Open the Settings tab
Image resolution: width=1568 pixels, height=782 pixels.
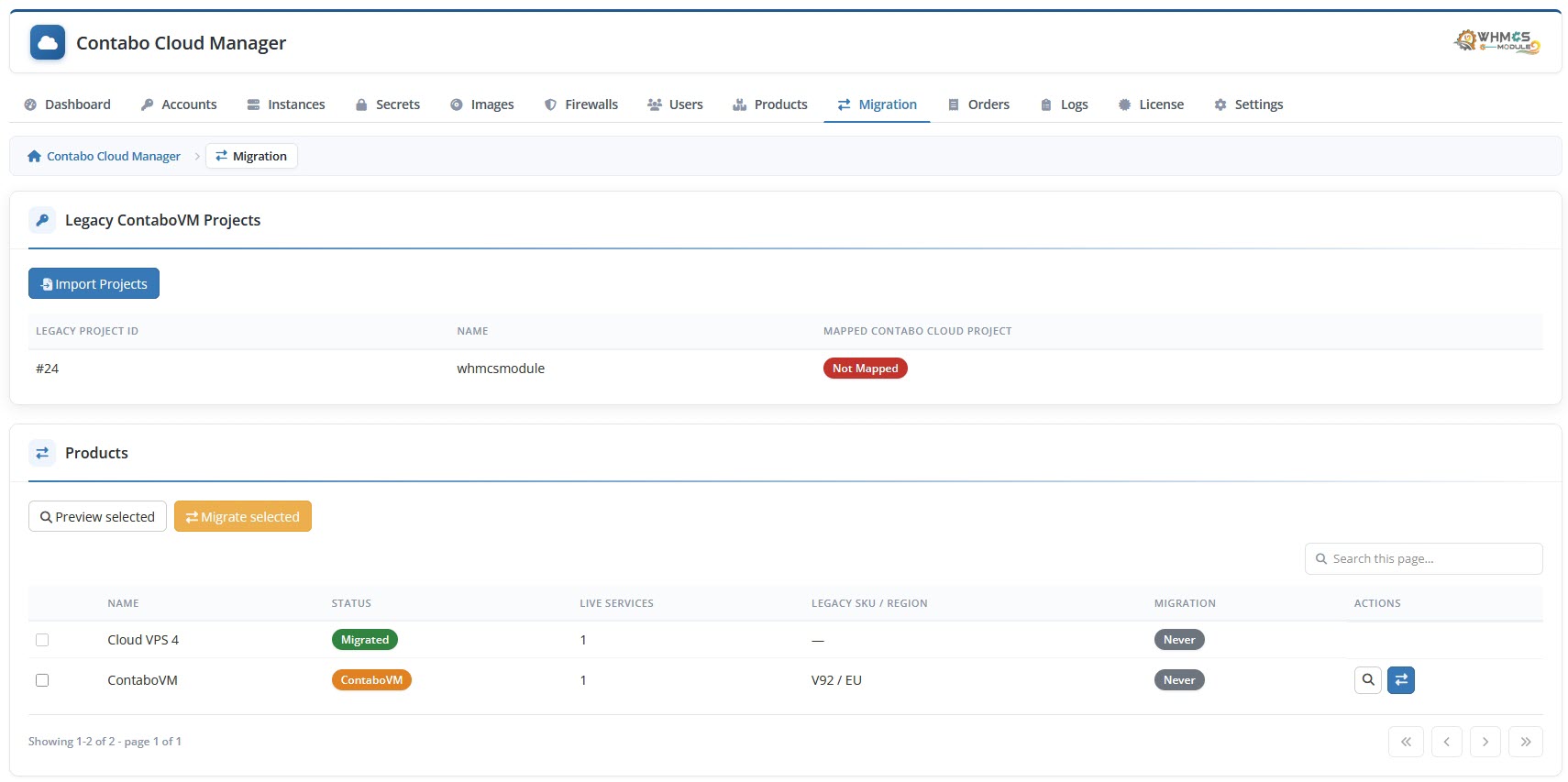pos(1248,105)
